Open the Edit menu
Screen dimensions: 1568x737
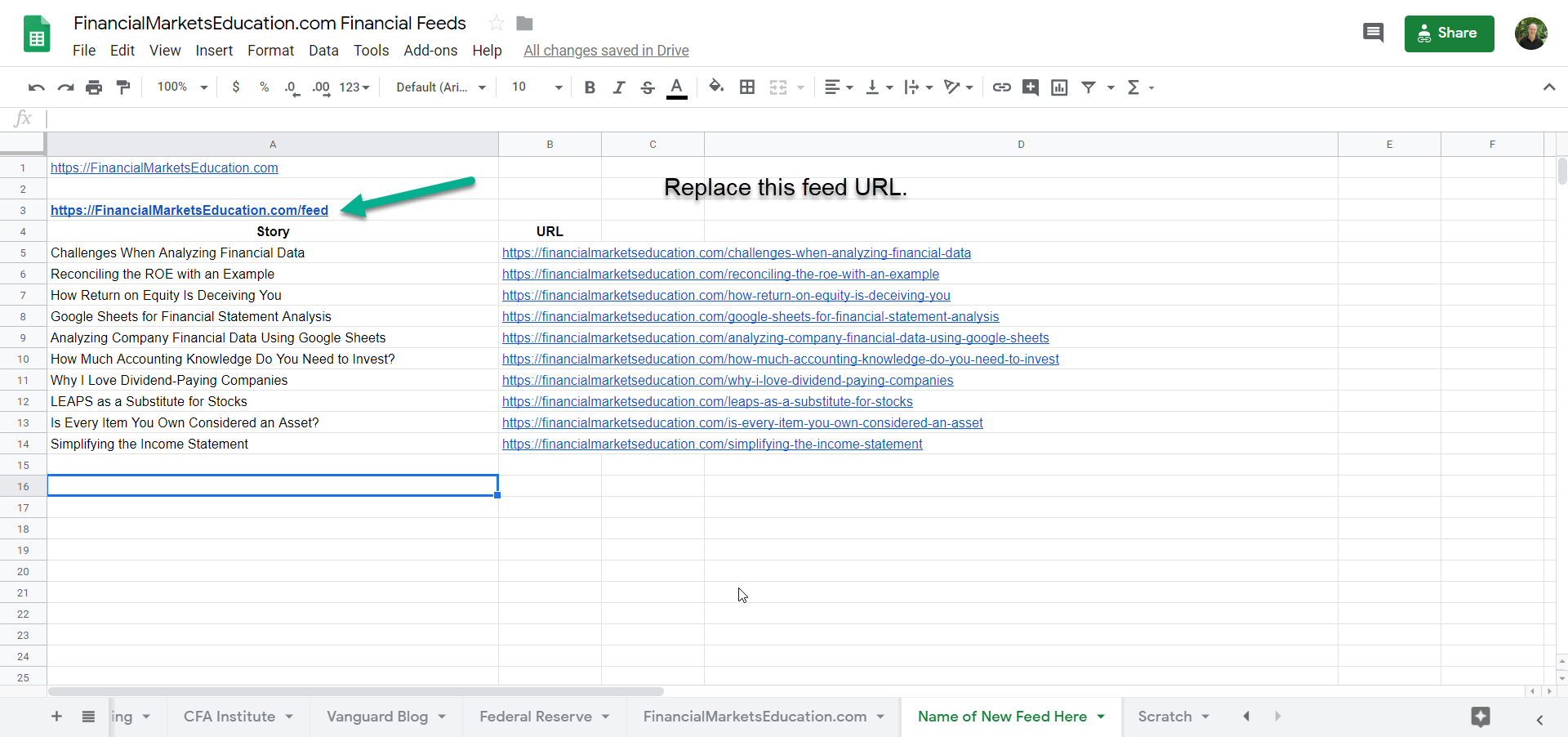coord(122,51)
